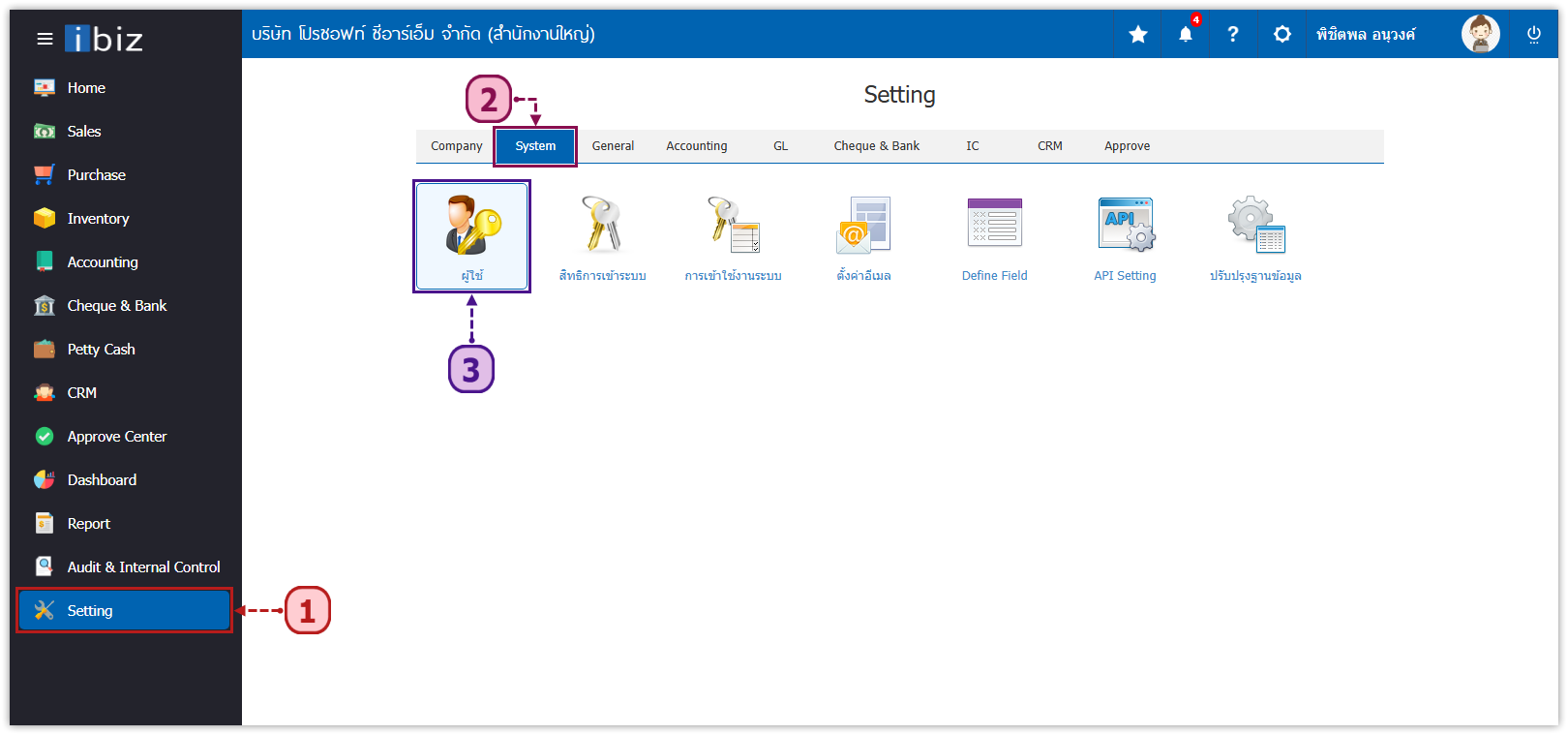Click the user name พิชิตพล อนุวงศ์

[1365, 35]
